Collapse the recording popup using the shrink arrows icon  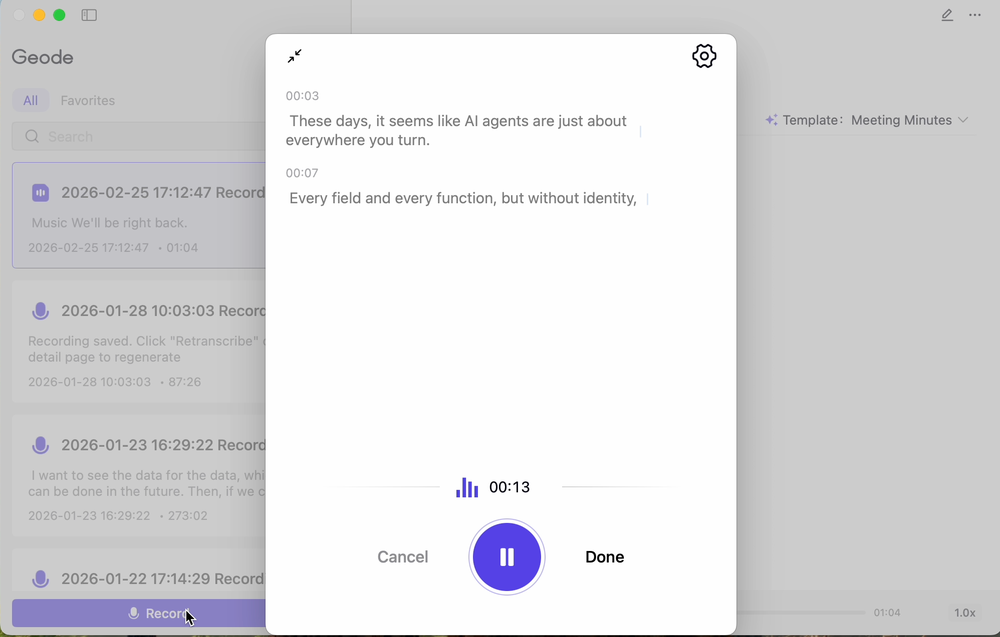point(295,56)
